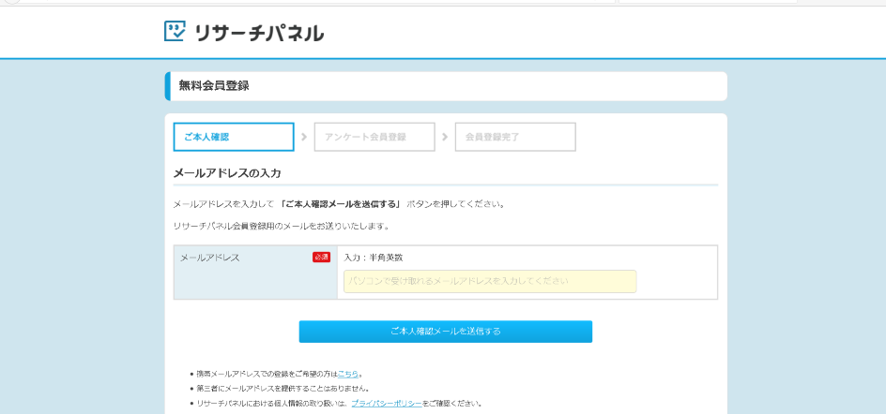
Task: Click the 無料会員登録 heading
Action: coord(214,86)
